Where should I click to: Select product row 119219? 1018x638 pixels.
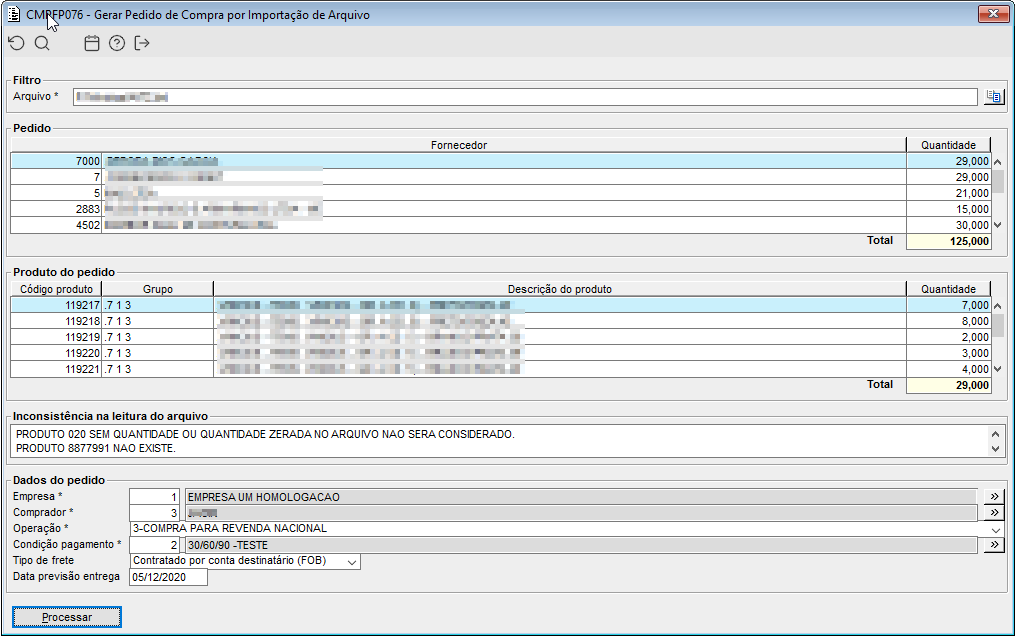pos(501,337)
